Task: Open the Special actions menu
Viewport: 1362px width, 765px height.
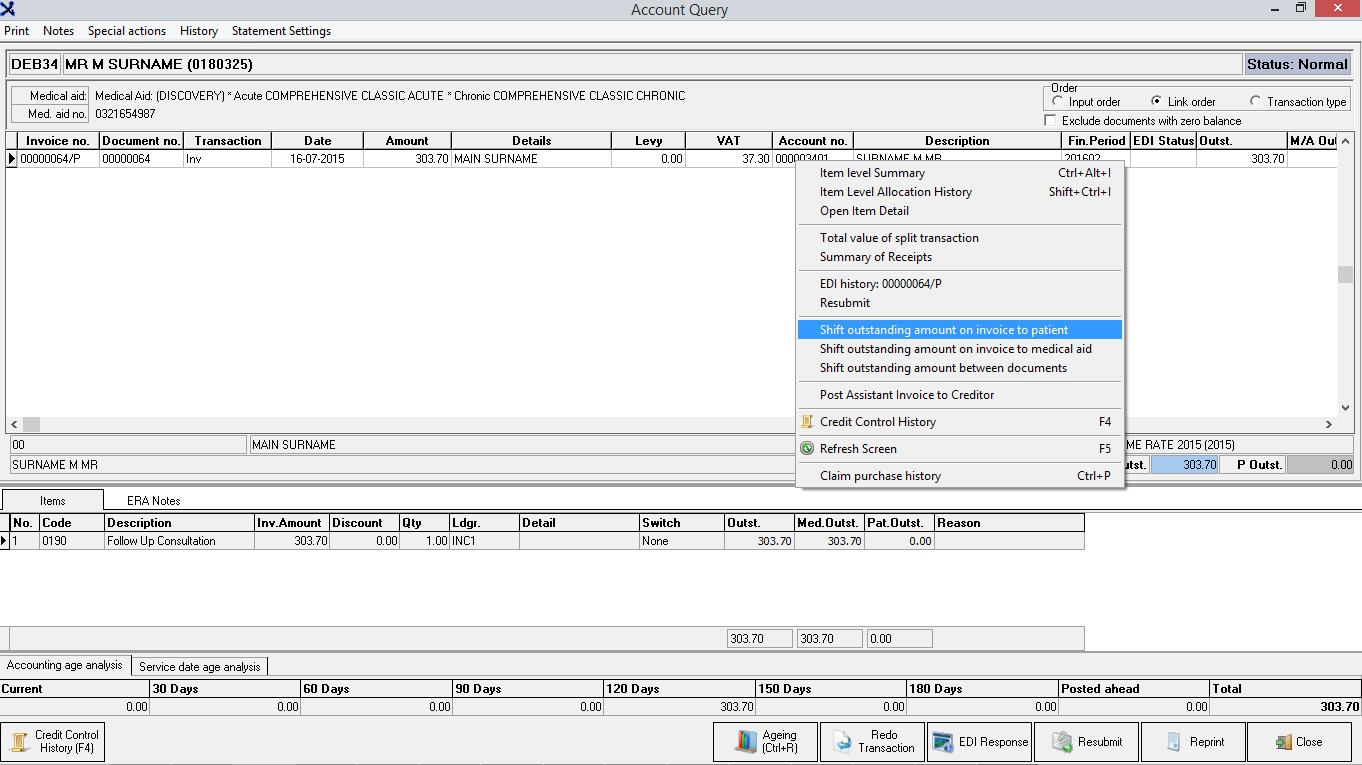Action: click(127, 31)
